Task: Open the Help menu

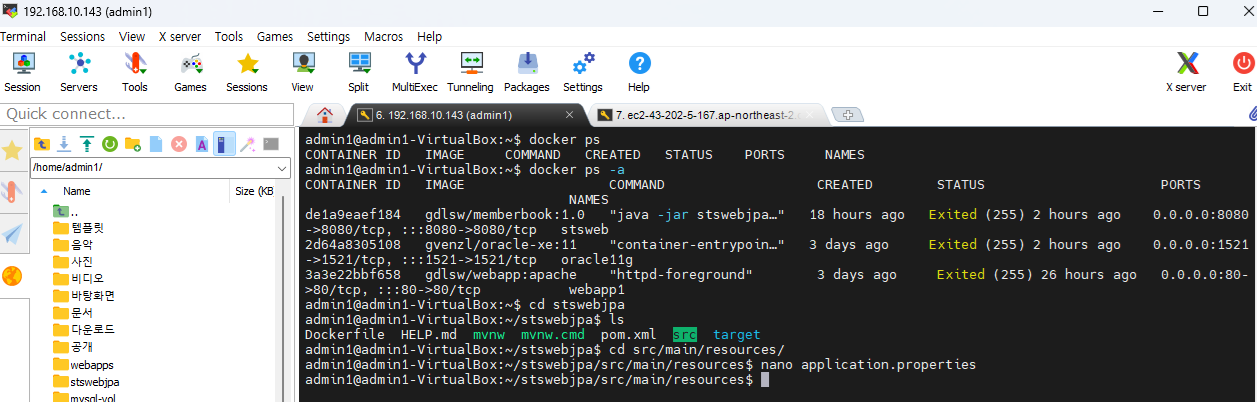Action: pos(429,36)
